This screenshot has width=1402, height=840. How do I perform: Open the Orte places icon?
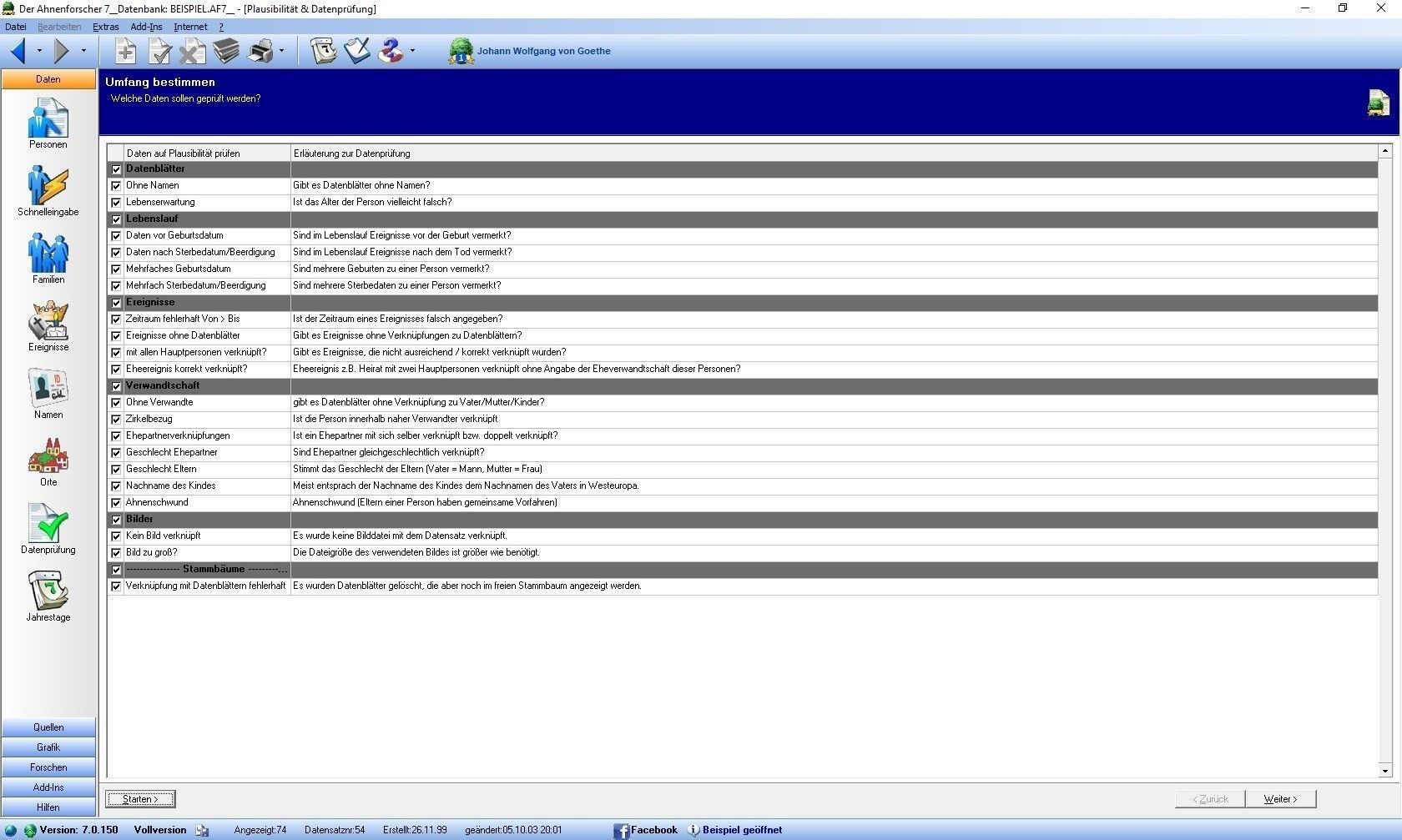click(x=48, y=456)
